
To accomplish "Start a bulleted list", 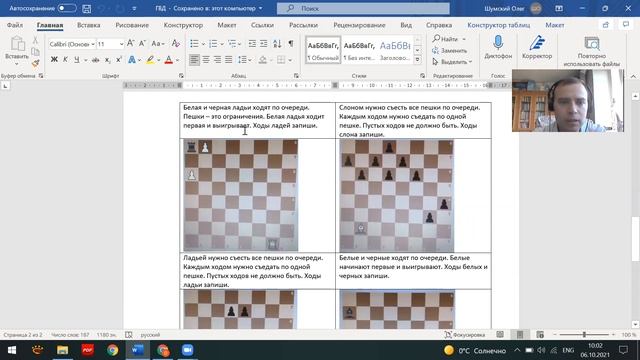I will 194,43.
